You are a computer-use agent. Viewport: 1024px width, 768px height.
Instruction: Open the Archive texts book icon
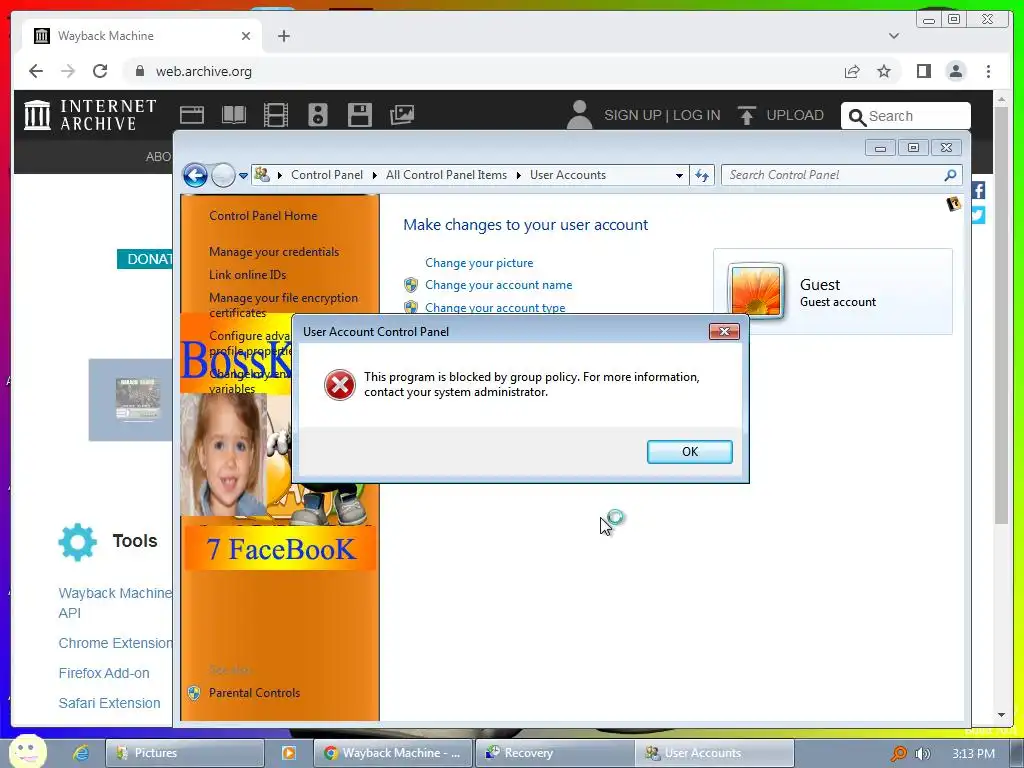coord(234,115)
